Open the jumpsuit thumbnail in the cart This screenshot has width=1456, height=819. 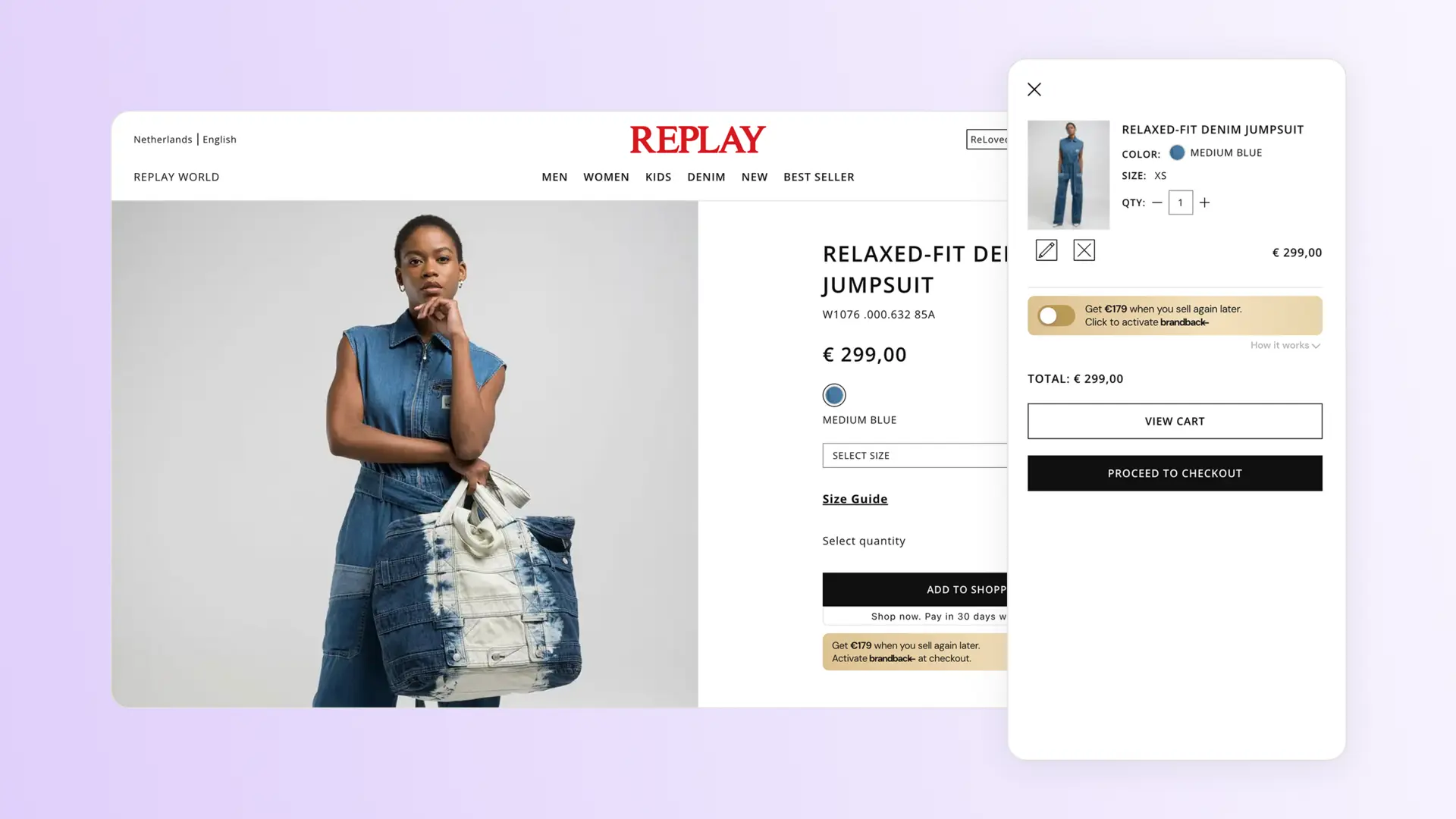(1068, 175)
